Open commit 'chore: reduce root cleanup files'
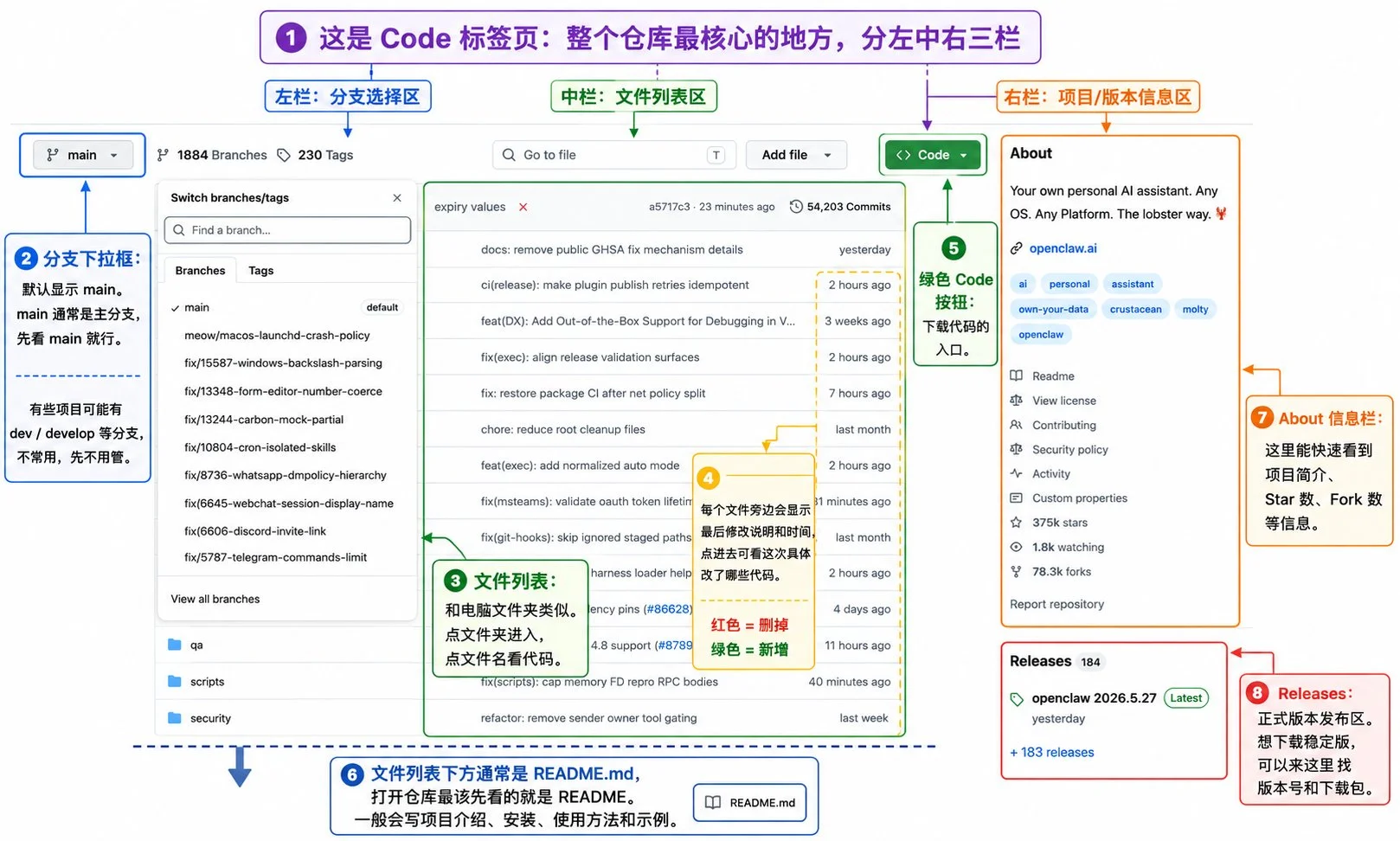The width and height of the screenshot is (1400, 841). click(562, 430)
